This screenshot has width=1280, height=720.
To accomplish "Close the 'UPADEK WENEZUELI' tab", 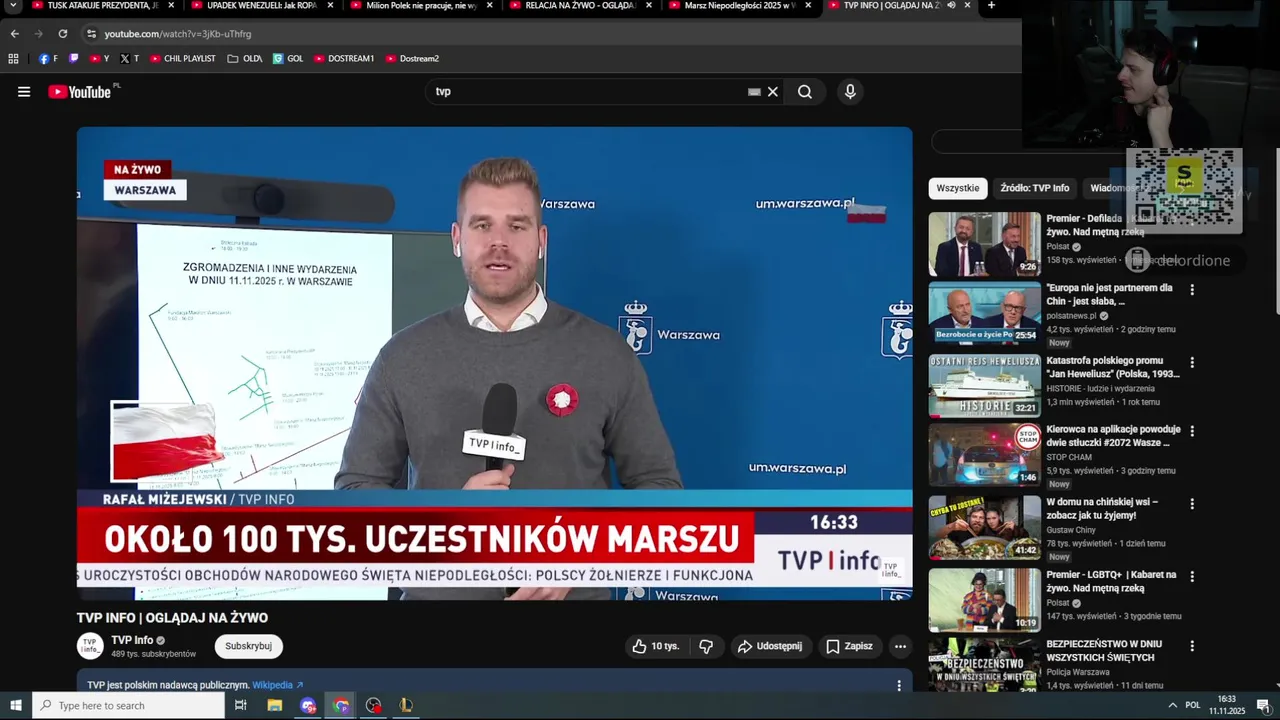I will coord(331,6).
